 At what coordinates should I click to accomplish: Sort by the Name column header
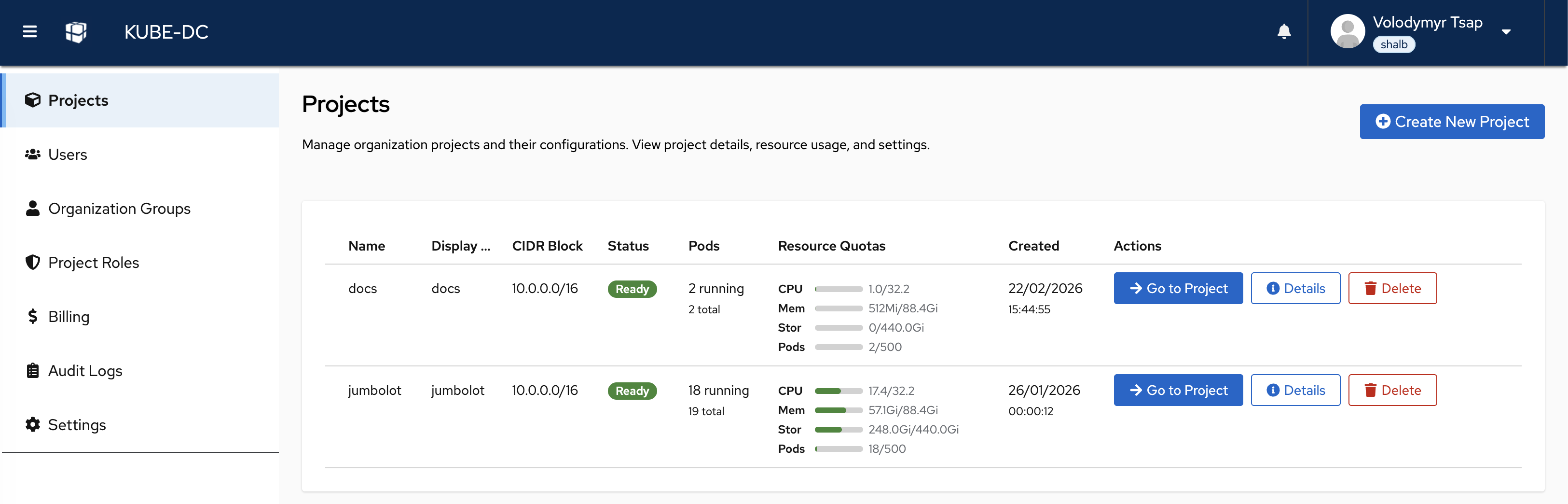coord(367,246)
